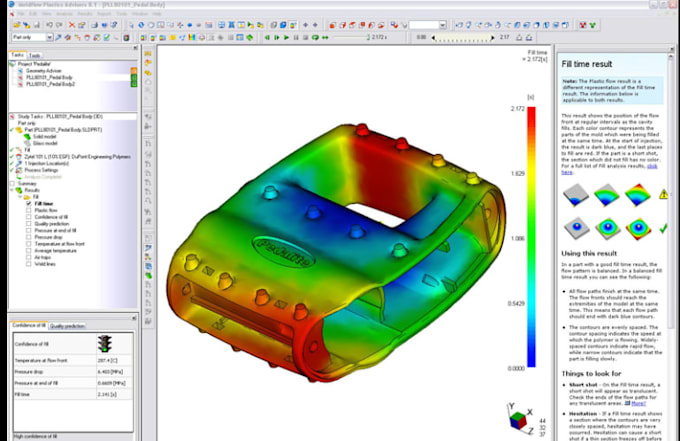Click the globe rotate view icon
The height and width of the screenshot is (441, 680).
point(141,25)
